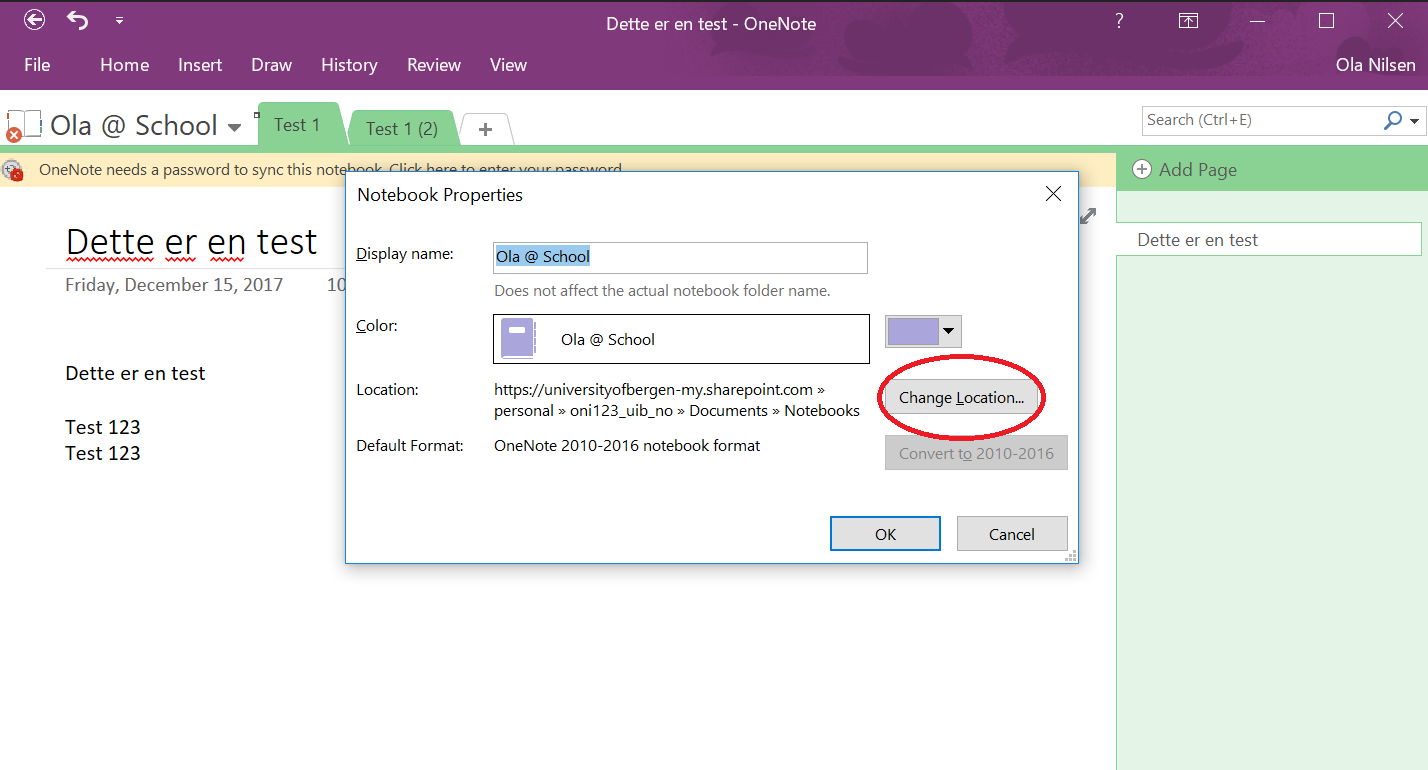Open the Insert ribbon tab

200,65
